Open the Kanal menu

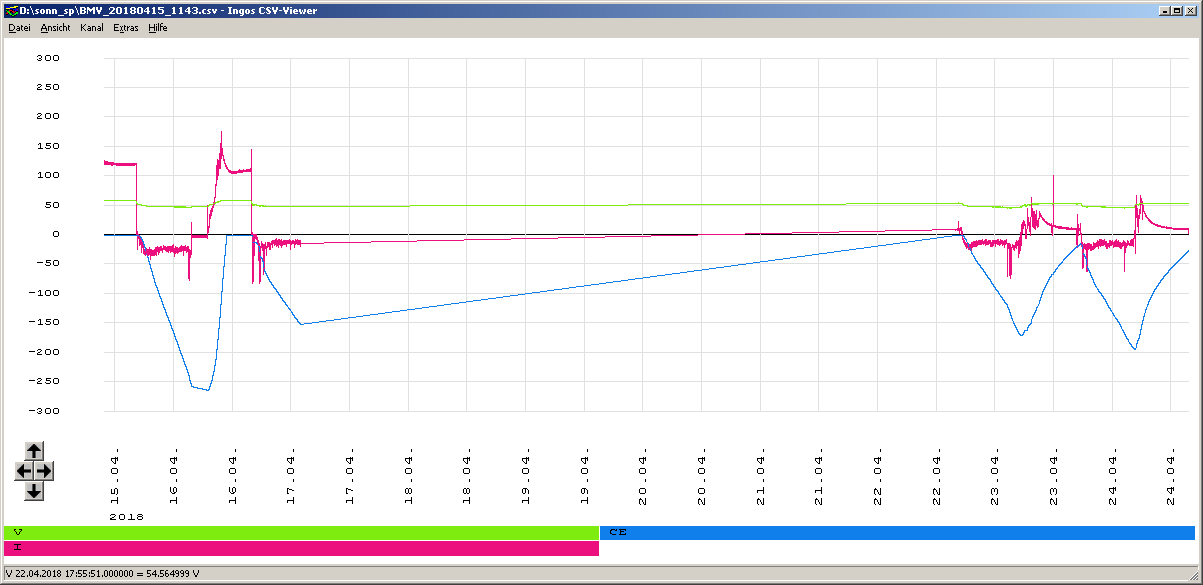(91, 28)
